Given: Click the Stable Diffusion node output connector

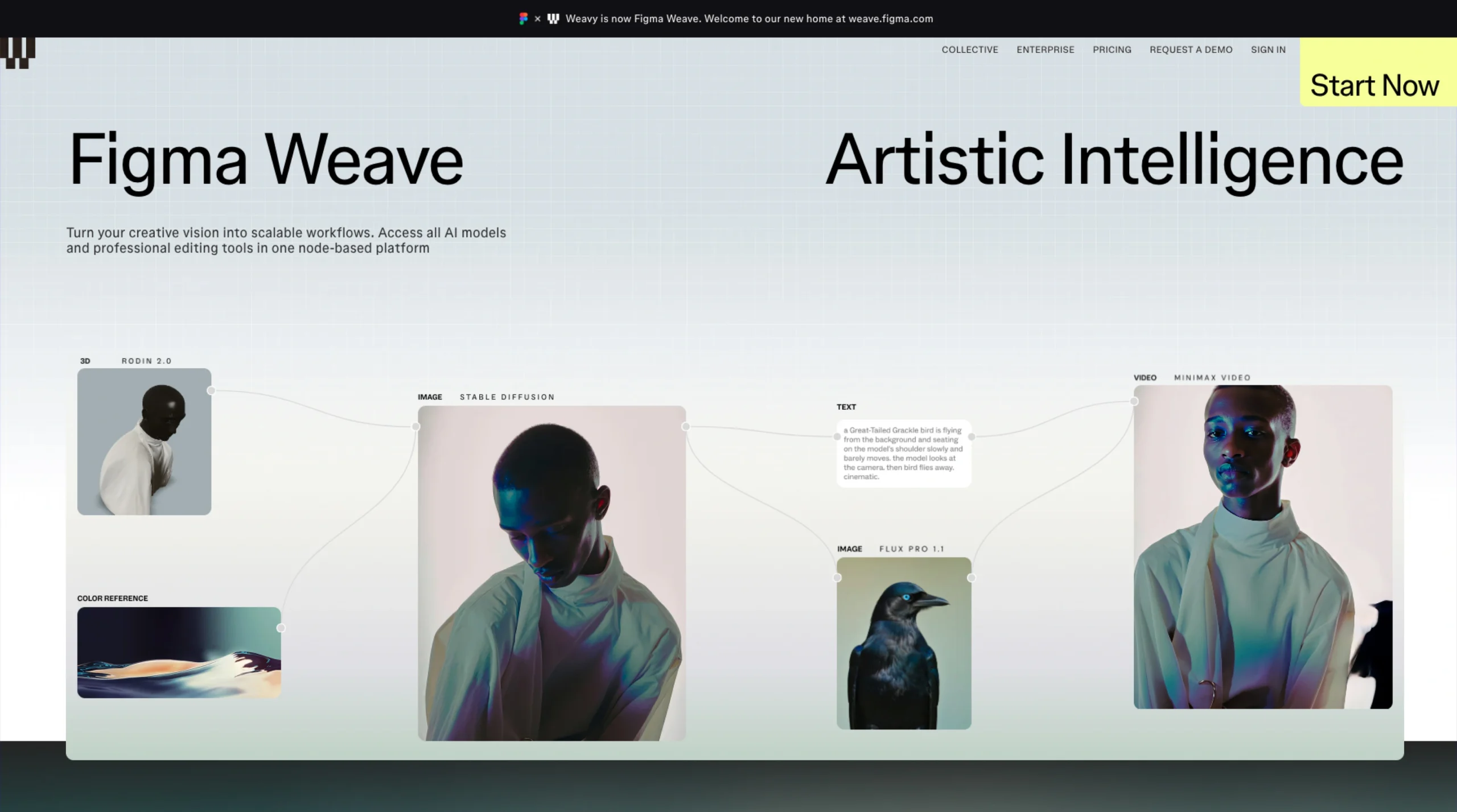Looking at the screenshot, I should tap(686, 426).
